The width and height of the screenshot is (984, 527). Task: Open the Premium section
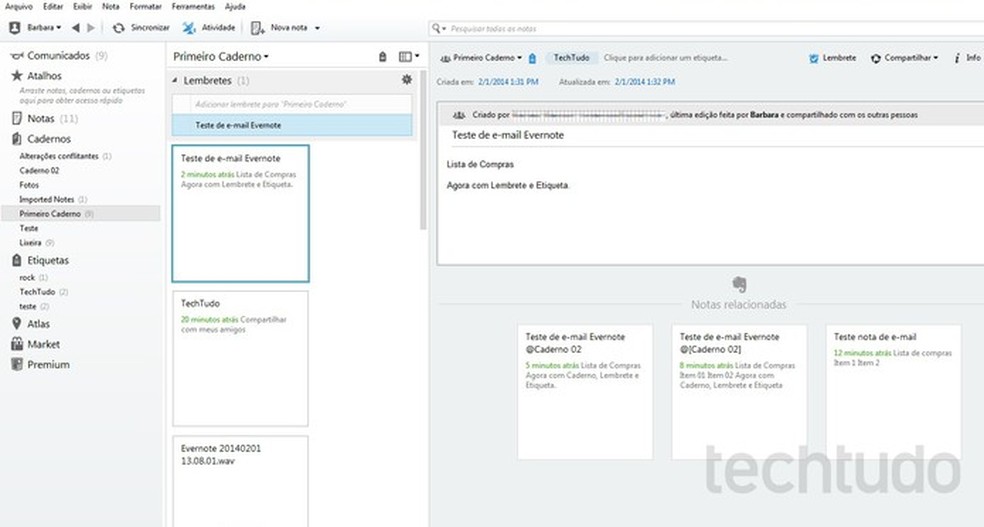[40, 365]
